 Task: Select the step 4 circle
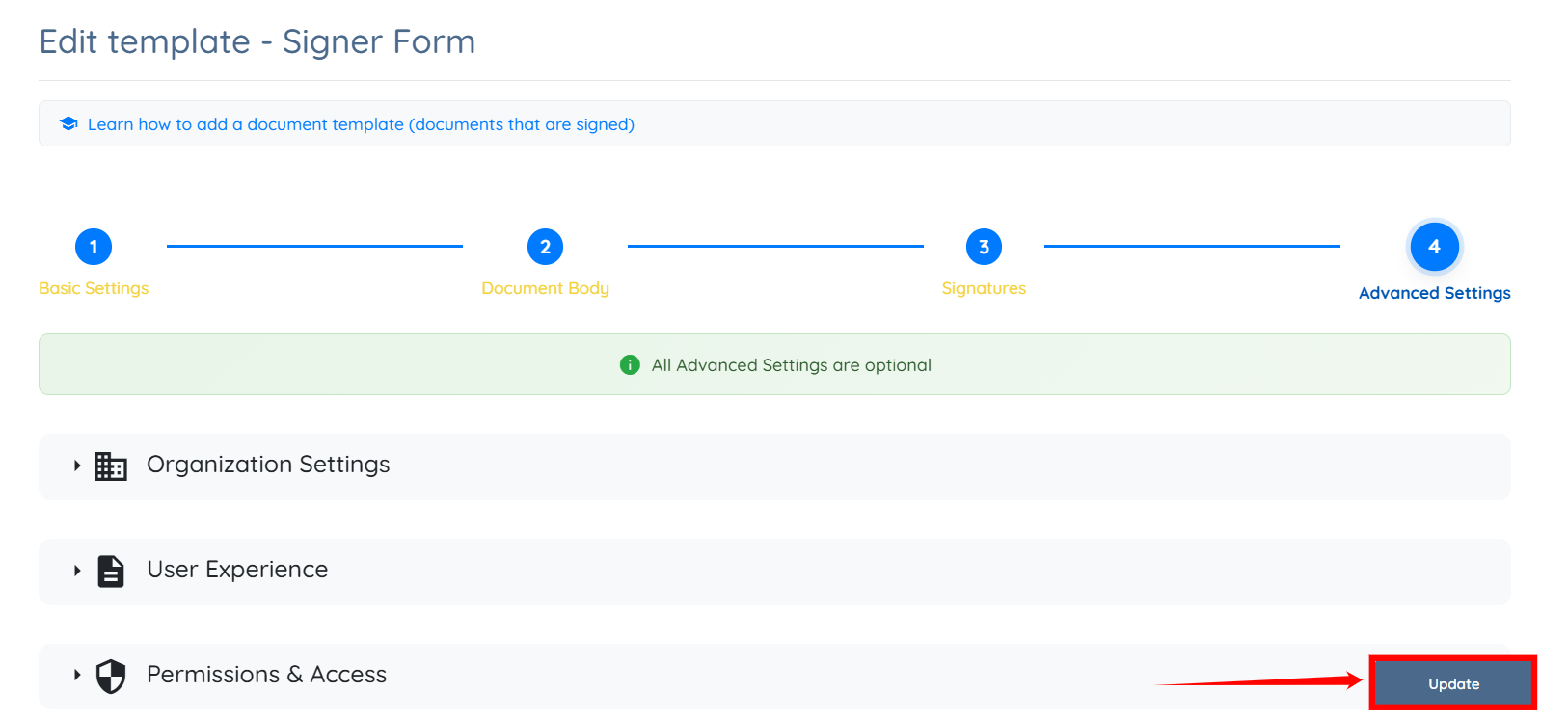1435,247
